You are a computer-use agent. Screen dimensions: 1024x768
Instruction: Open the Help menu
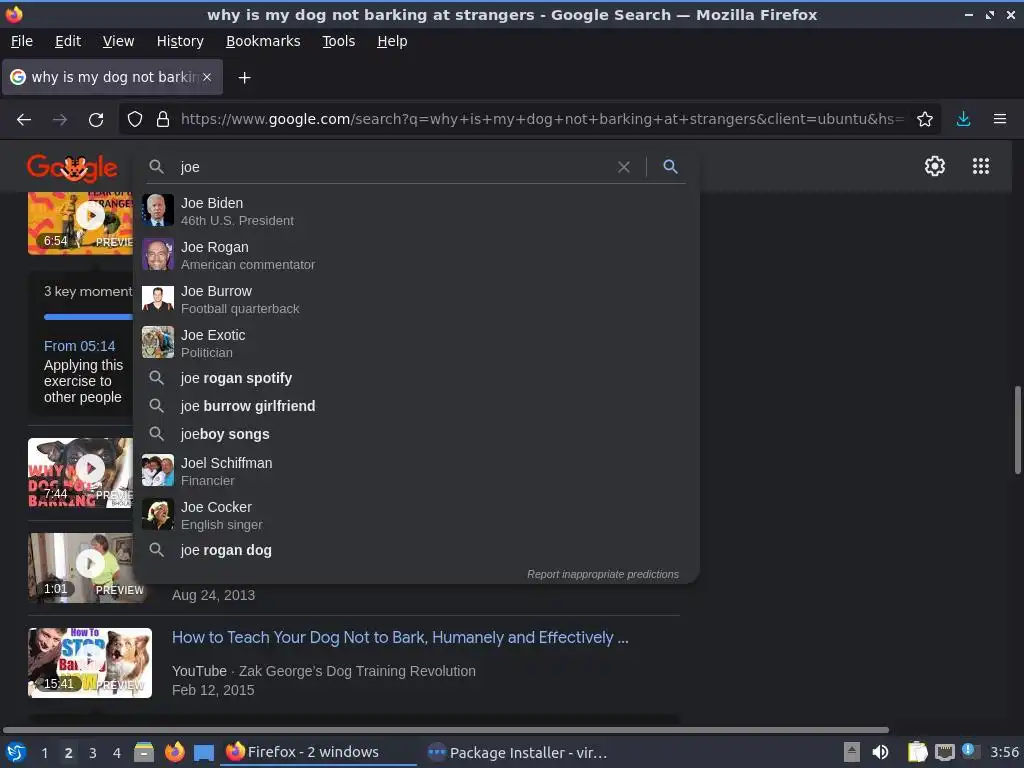pos(392,41)
